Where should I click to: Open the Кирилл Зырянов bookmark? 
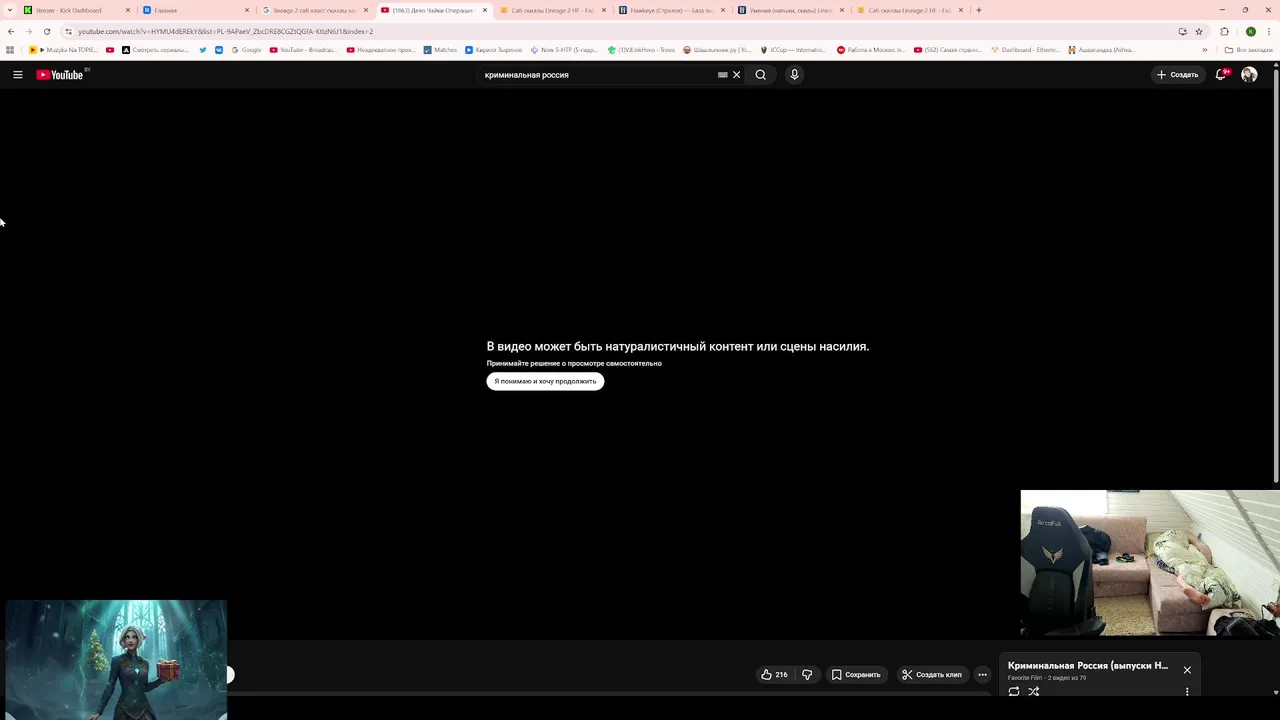coord(494,50)
